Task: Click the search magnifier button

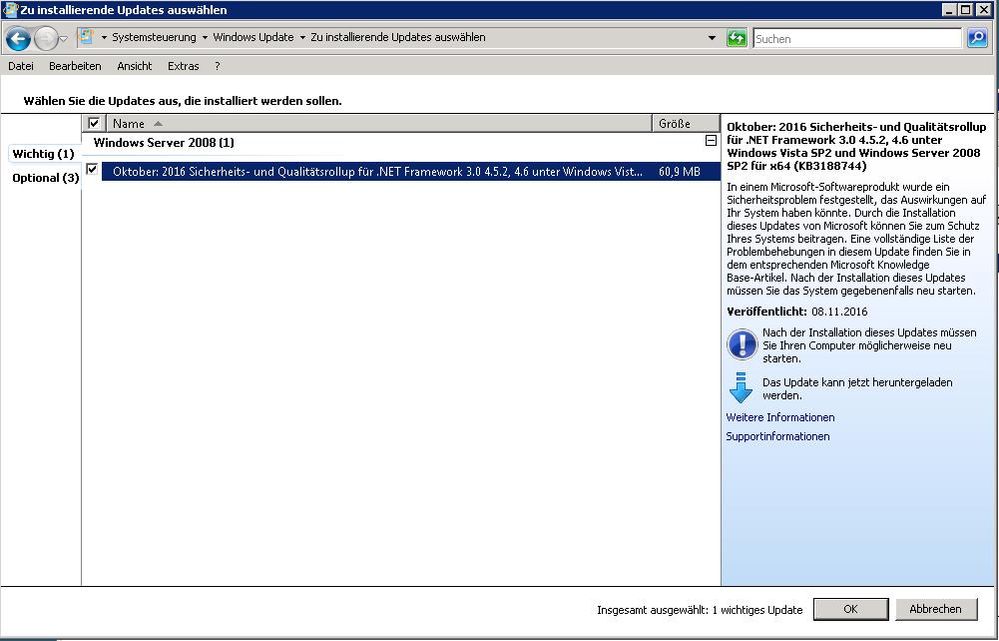Action: (977, 38)
